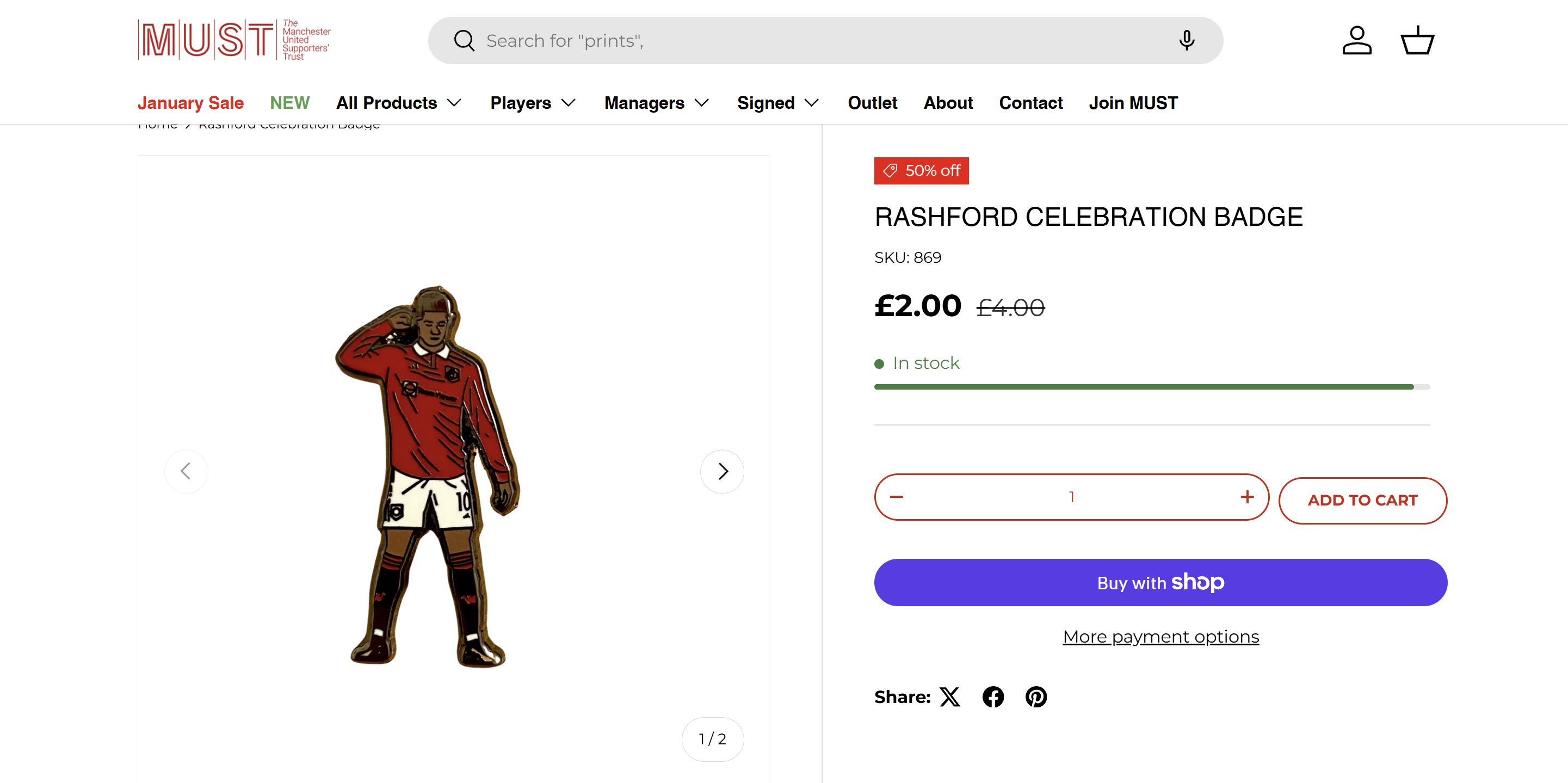Viewport: 1568px width, 783px height.
Task: Expand the All Products dropdown
Action: [x=399, y=103]
